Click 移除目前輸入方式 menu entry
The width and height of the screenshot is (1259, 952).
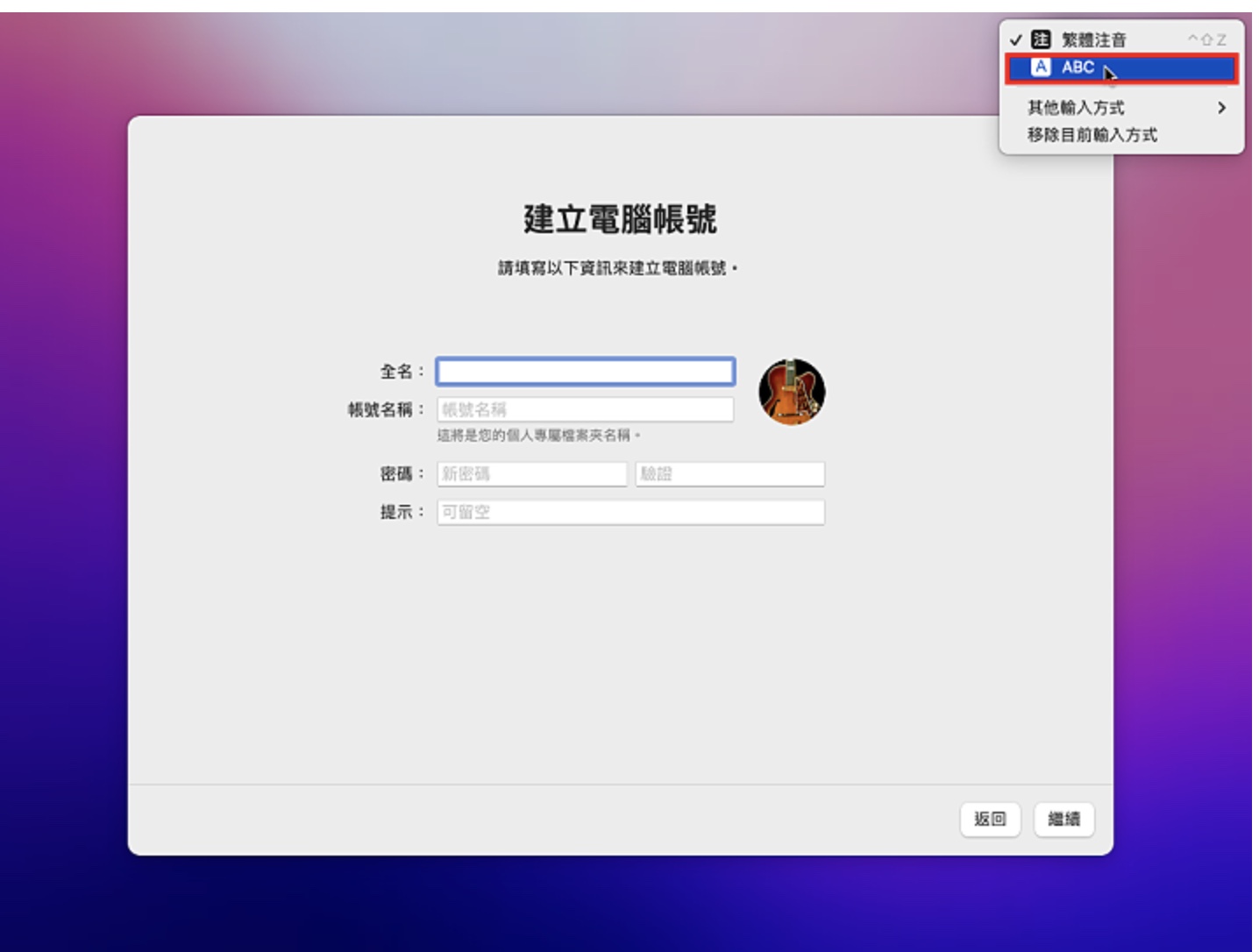coord(1121,135)
